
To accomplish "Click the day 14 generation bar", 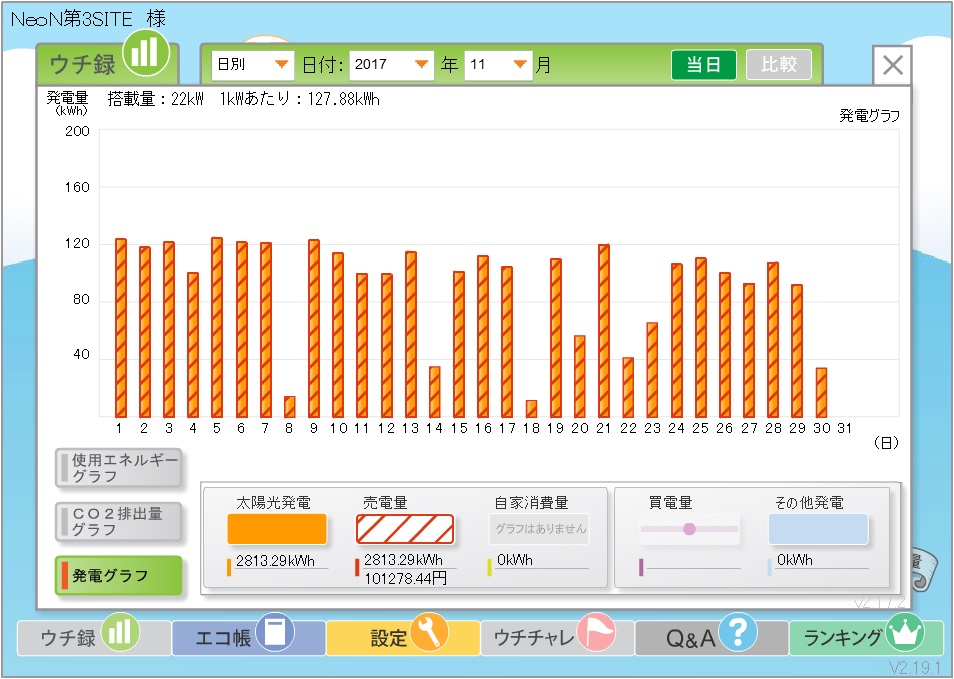I will tap(434, 392).
